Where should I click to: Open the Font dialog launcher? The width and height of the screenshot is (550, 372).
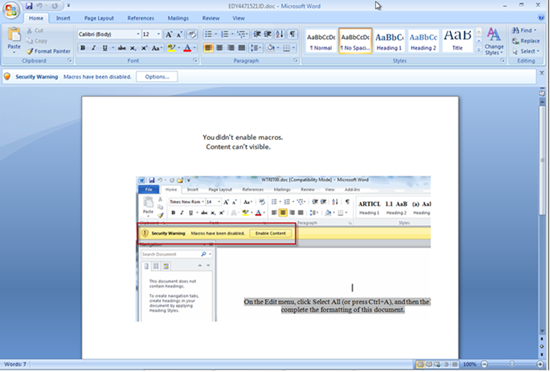tap(195, 61)
